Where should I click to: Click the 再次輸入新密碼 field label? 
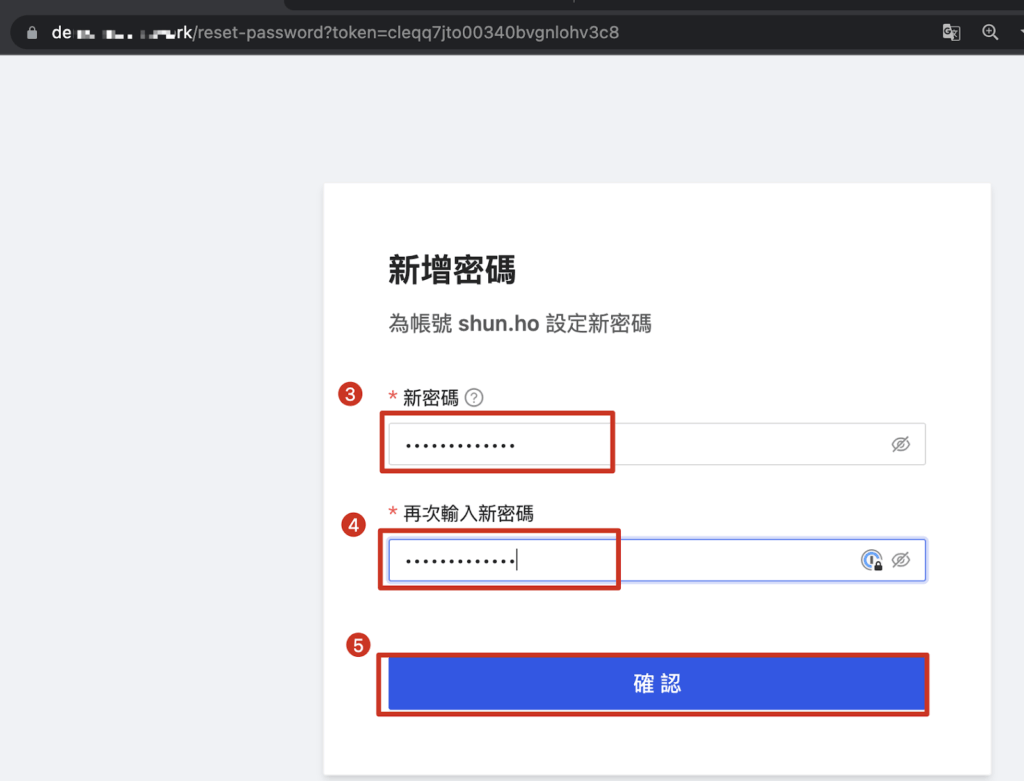click(x=468, y=514)
